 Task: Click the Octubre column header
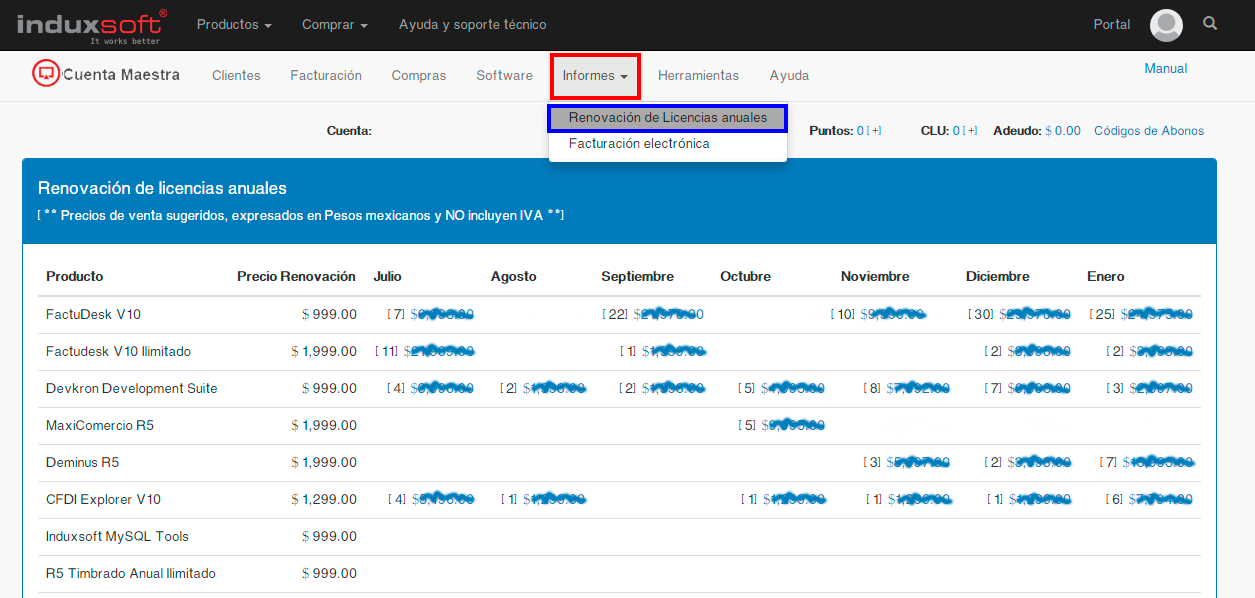point(747,277)
